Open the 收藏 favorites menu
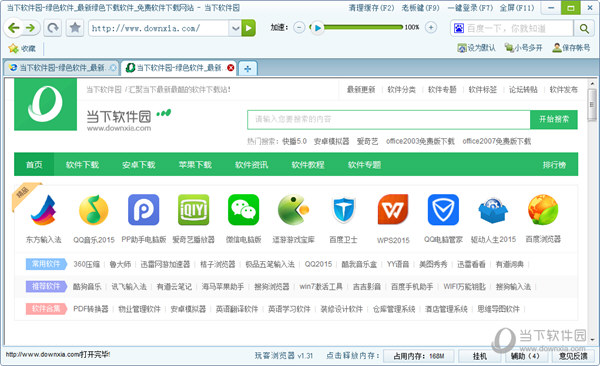The width and height of the screenshot is (600, 366). 22,48
